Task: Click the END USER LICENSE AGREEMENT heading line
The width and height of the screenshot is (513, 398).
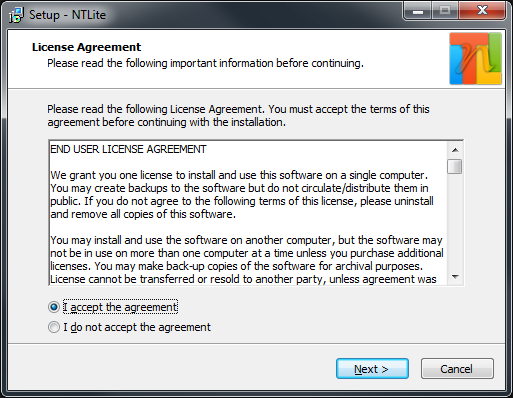Action: pyautogui.click(x=128, y=149)
